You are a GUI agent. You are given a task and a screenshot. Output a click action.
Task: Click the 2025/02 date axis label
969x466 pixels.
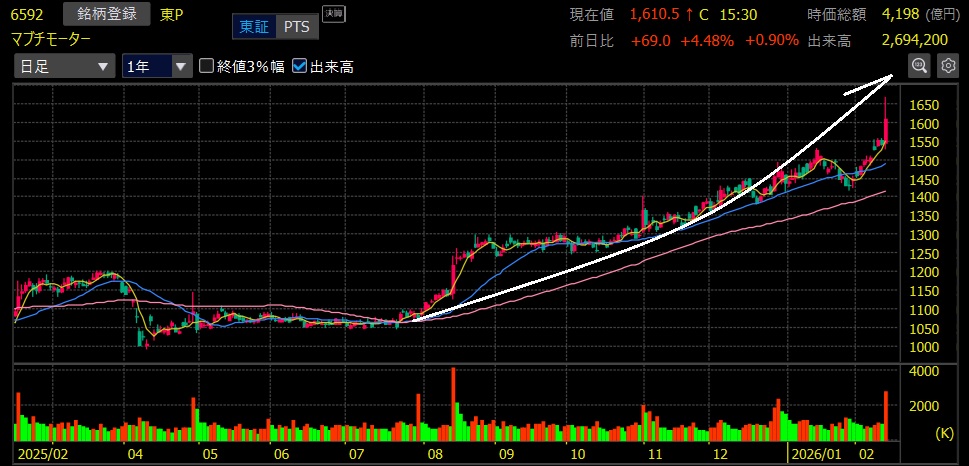(40, 452)
